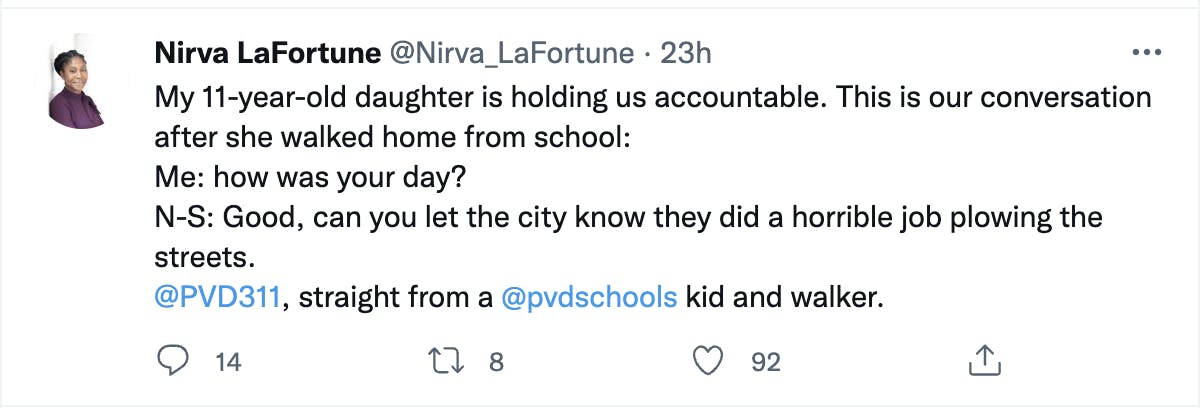Click the tweet's opening sentence about daughter
Screen dimensions: 1204x408
pos(653,100)
